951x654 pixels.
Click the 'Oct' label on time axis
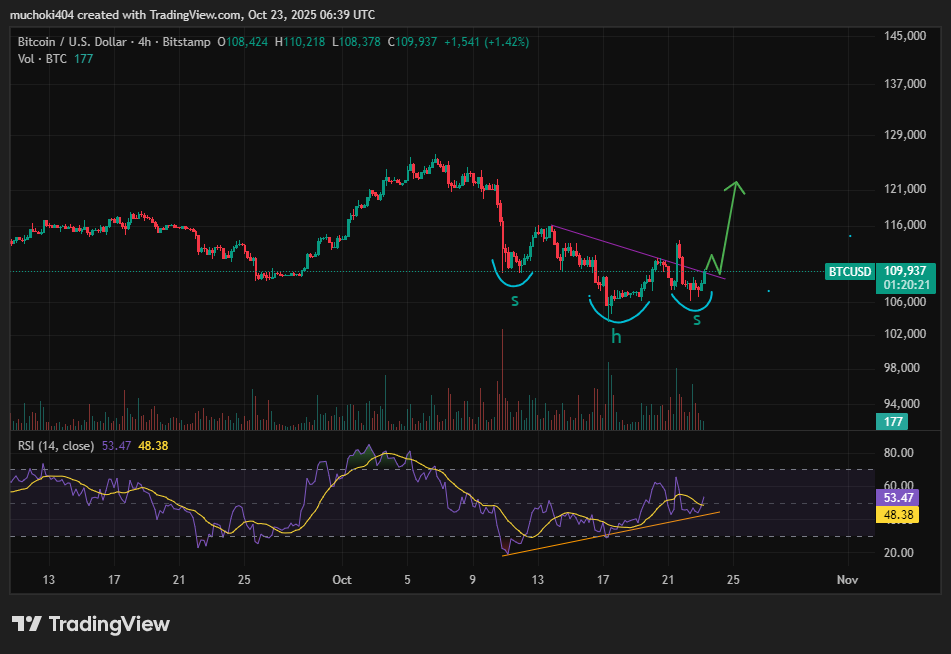pos(343,579)
